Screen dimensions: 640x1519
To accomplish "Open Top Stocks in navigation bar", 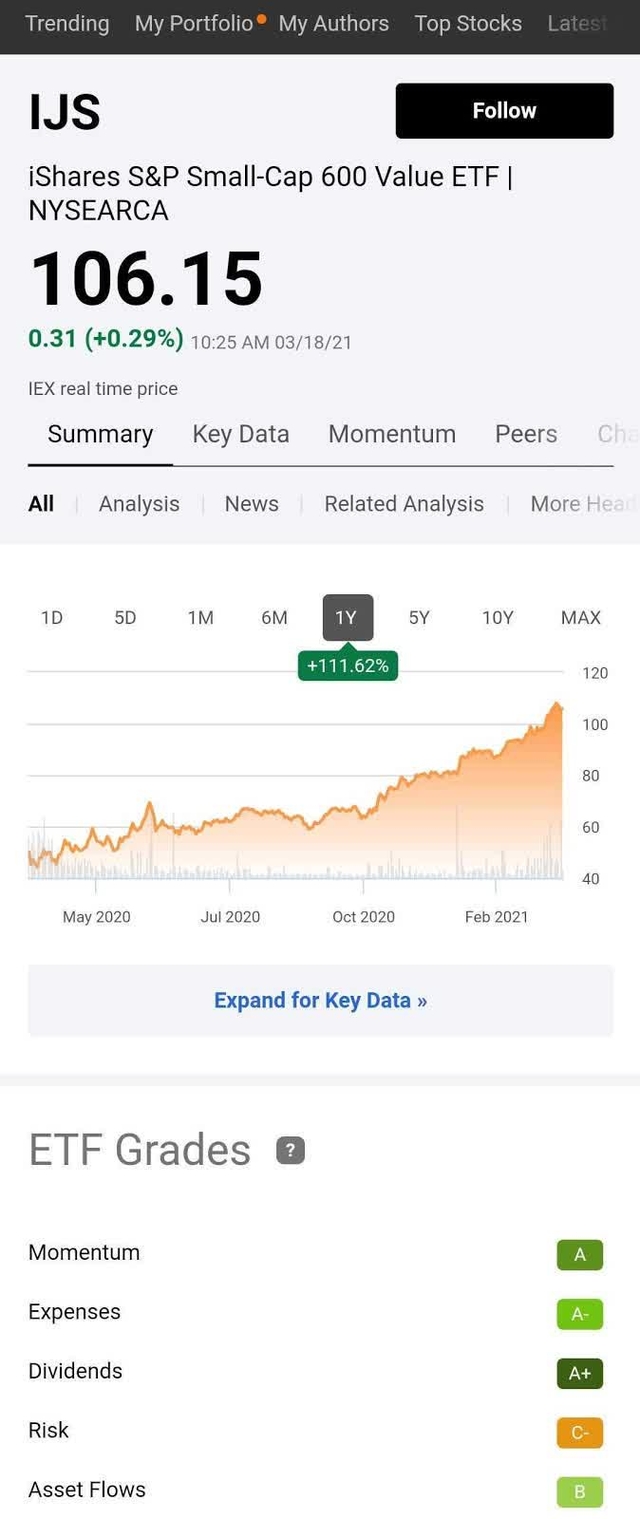I will pos(468,23).
